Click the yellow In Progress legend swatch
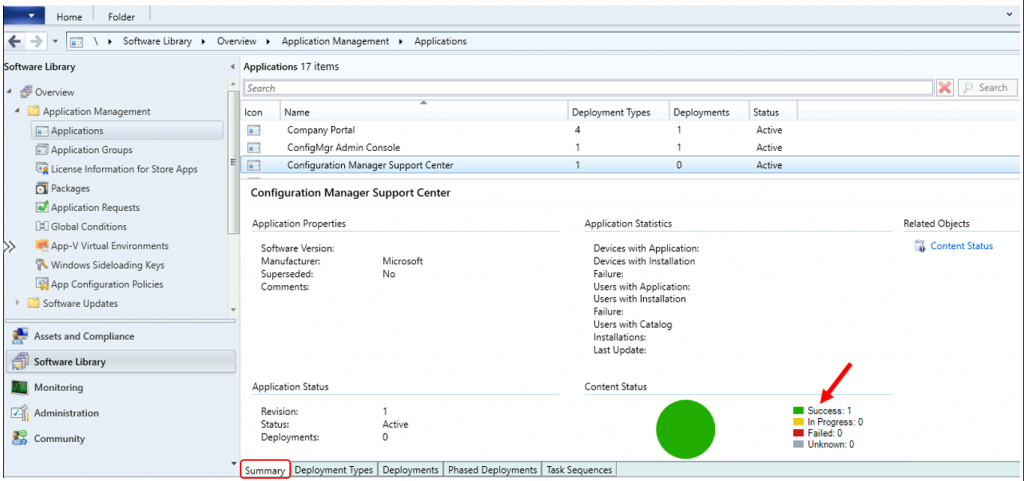The image size is (1024, 481). 798,422
